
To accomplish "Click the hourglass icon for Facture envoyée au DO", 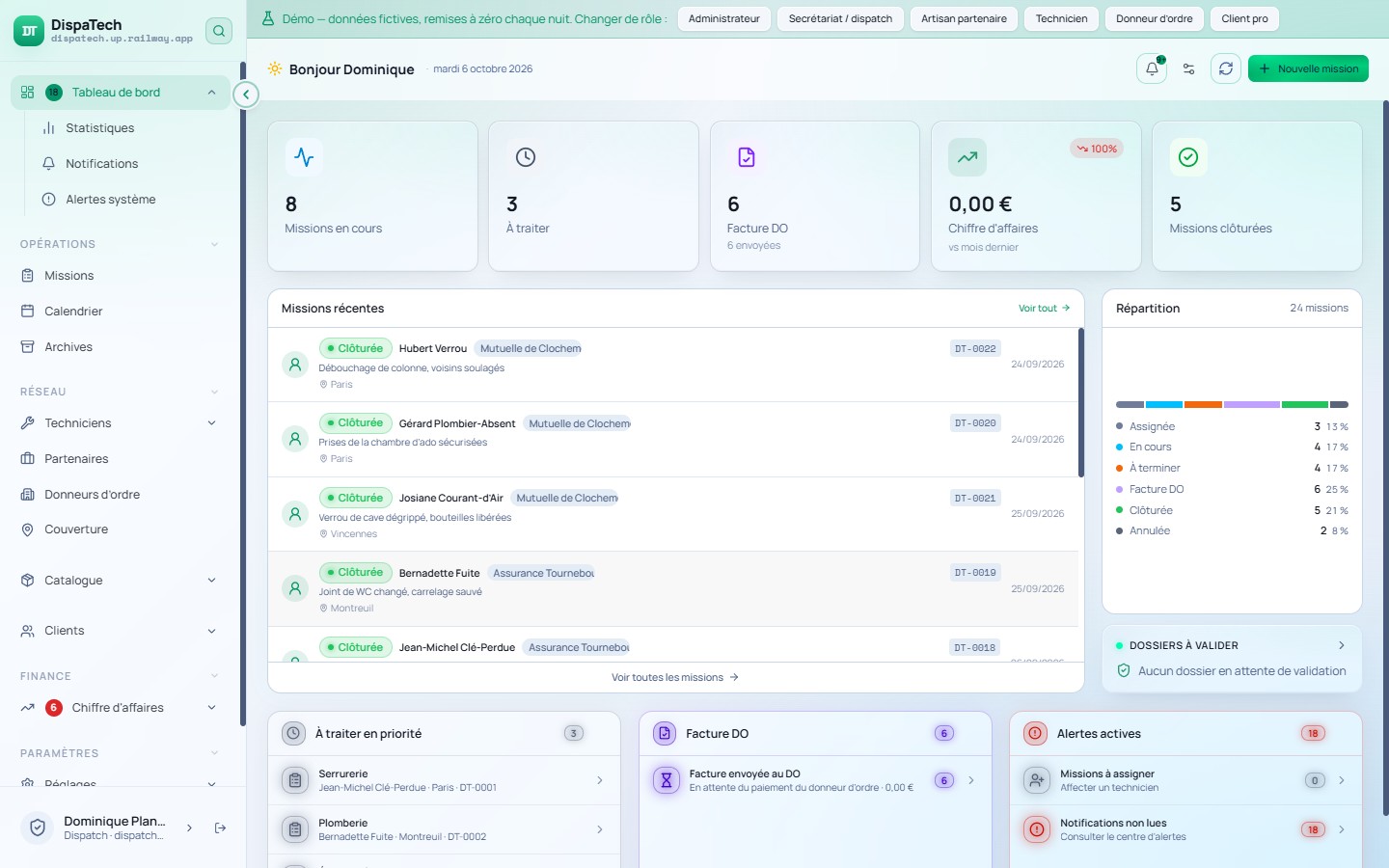I will (667, 780).
